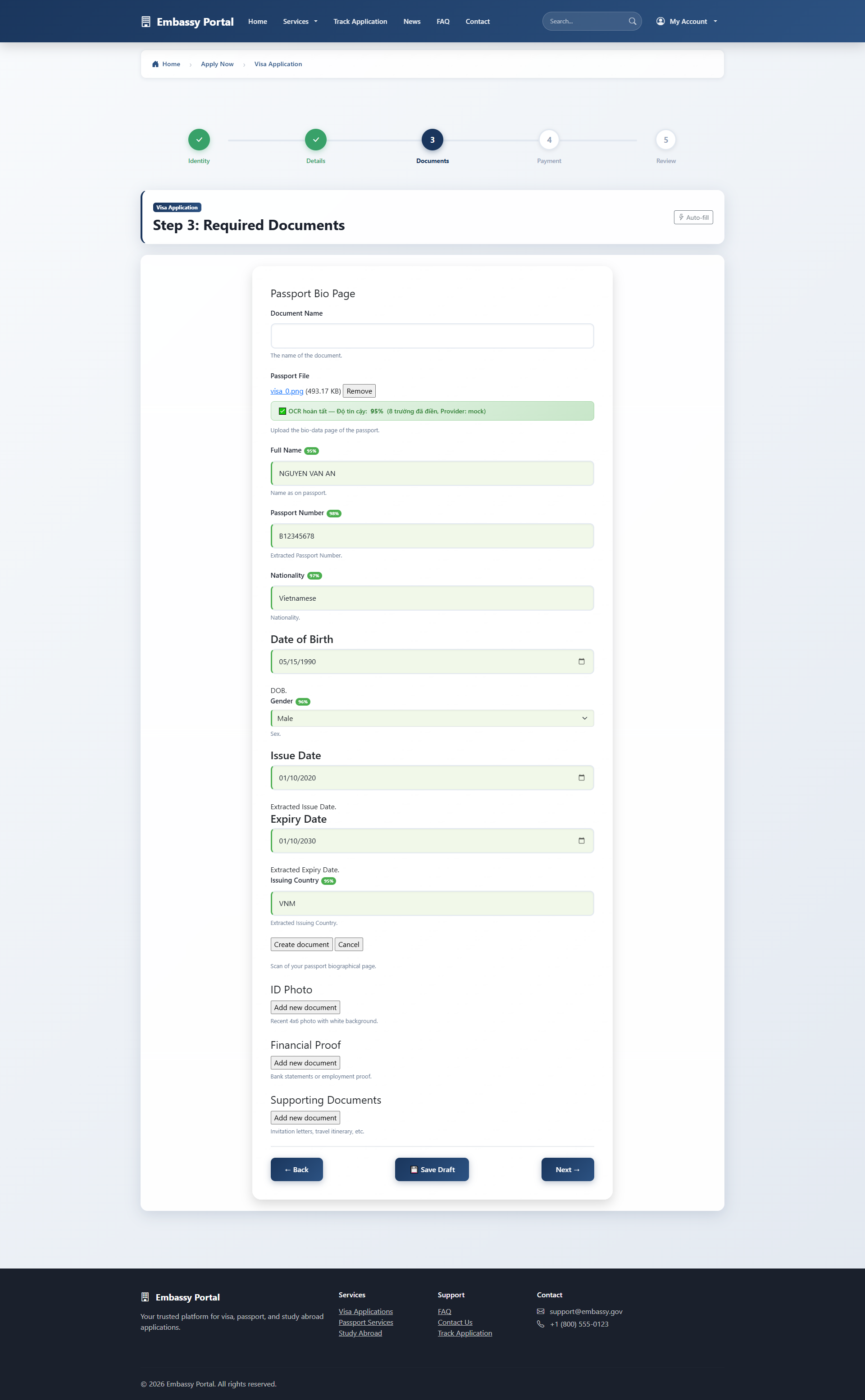865x1400 pixels.
Task: Add new document under ID Photo
Action: [305, 1007]
